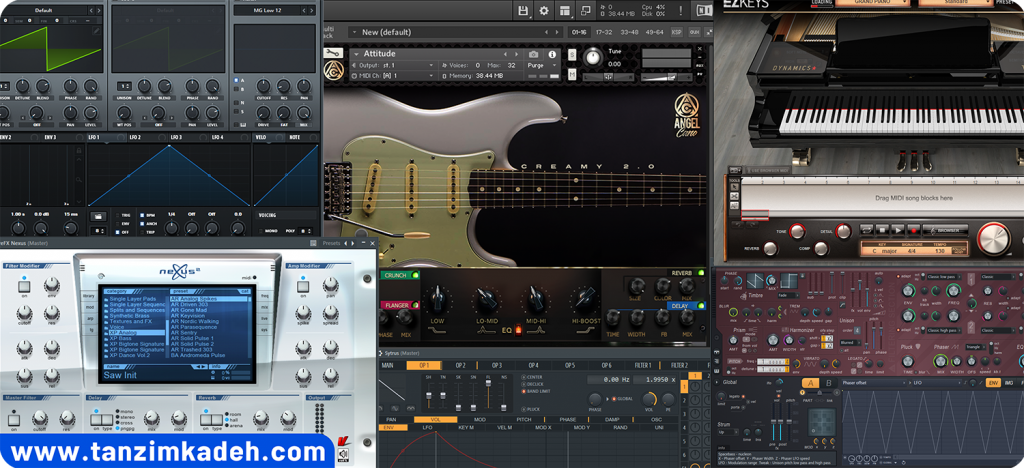This screenshot has width=1024, height=468.
Task: Select OP 2 tab in Sytrus
Action: pos(460,366)
